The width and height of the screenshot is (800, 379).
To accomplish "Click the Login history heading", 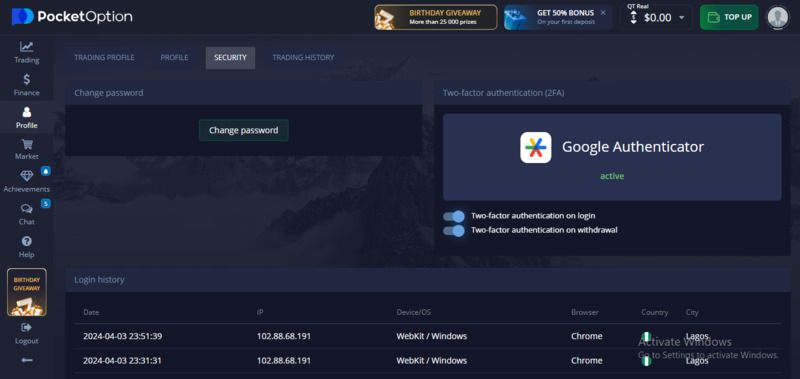I will [x=99, y=280].
